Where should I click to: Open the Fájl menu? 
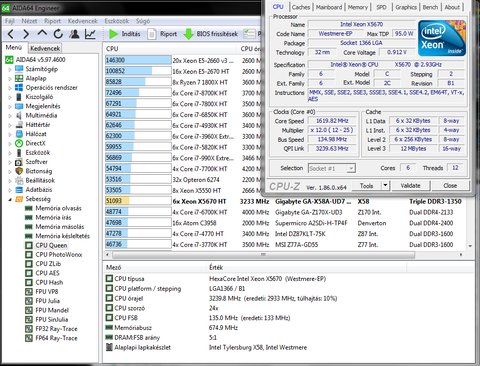pos(9,21)
